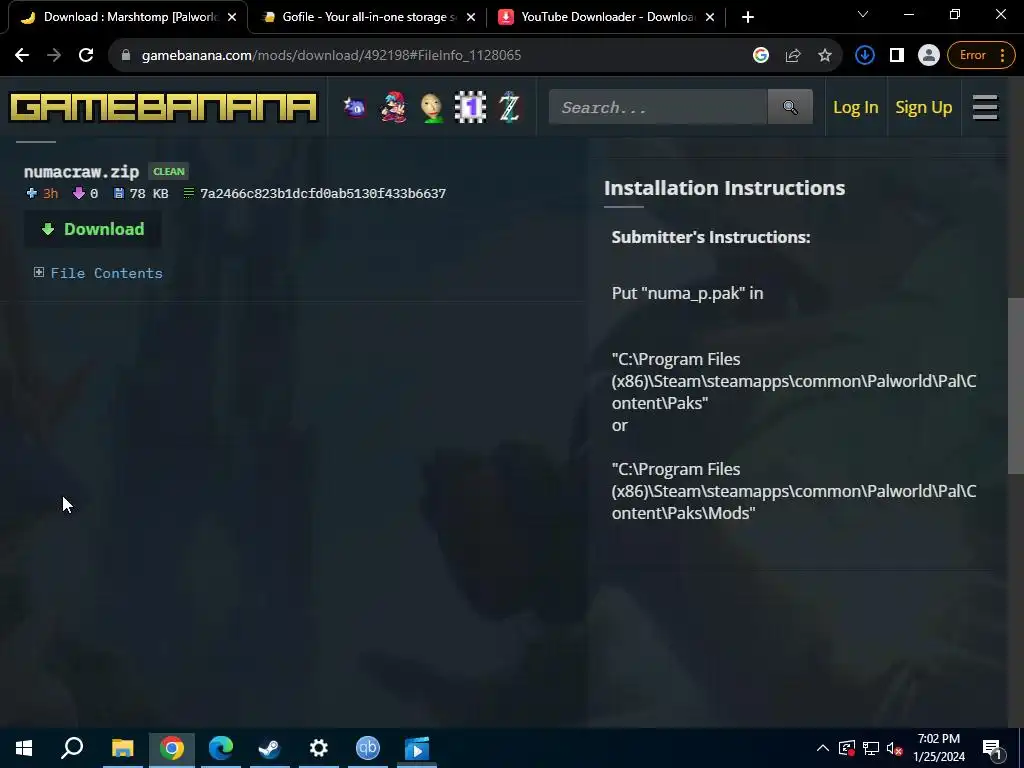Click the 3h file age indicator
Image resolution: width=1024 pixels, height=768 pixels.
pos(42,193)
